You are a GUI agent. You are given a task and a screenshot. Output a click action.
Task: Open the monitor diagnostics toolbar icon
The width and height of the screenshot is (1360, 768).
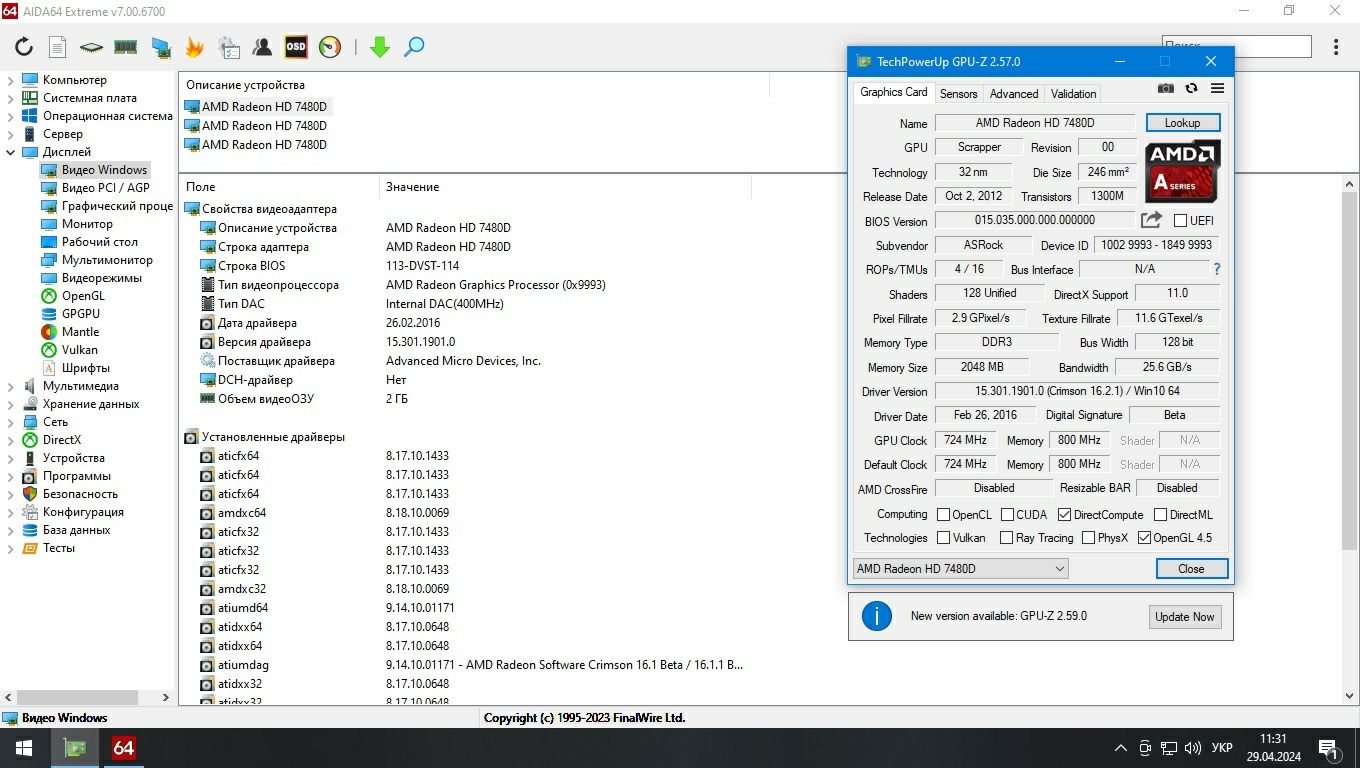pyautogui.click(x=161, y=47)
